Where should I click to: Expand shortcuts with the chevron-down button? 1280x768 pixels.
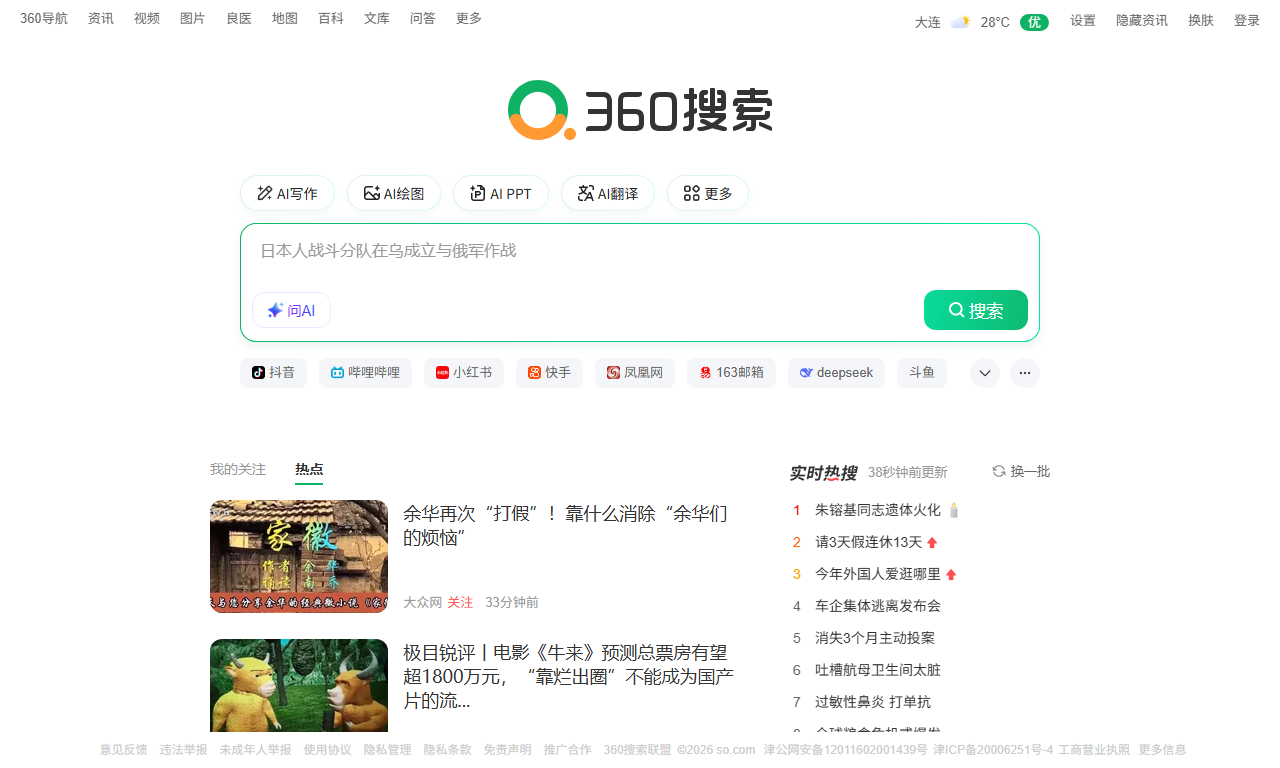[x=985, y=373]
